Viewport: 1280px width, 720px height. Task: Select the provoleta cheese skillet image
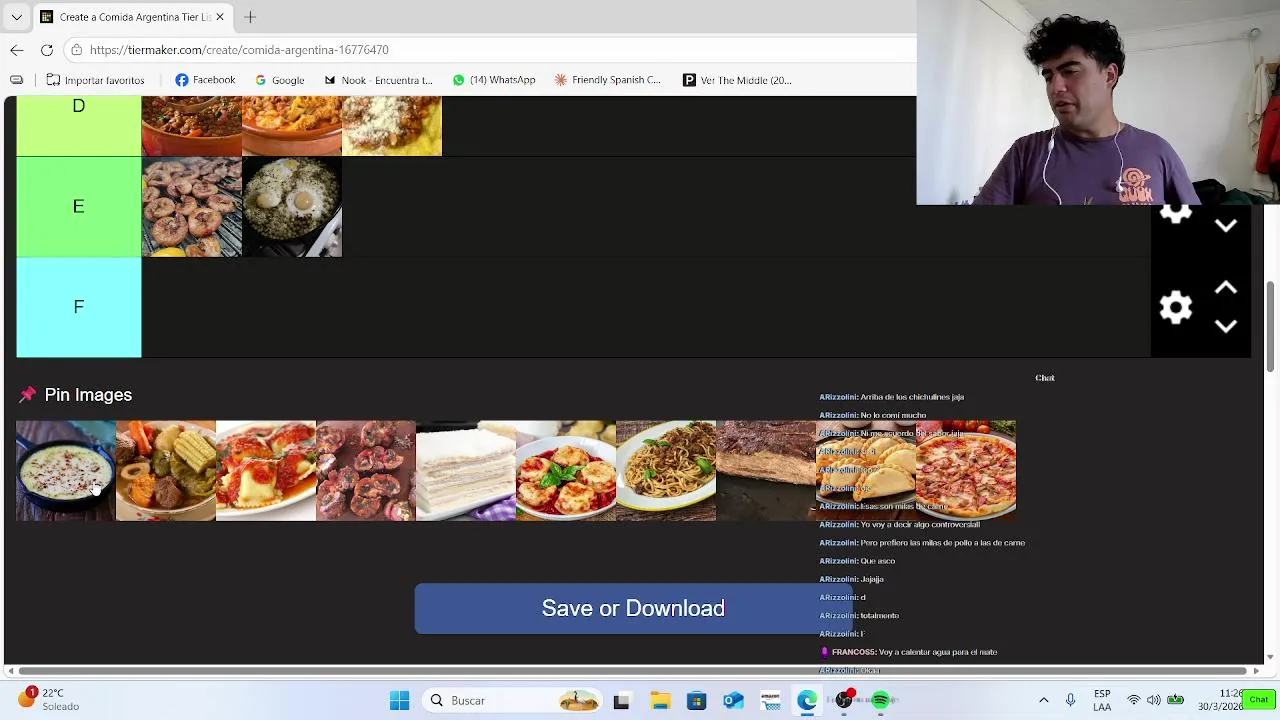pos(66,471)
